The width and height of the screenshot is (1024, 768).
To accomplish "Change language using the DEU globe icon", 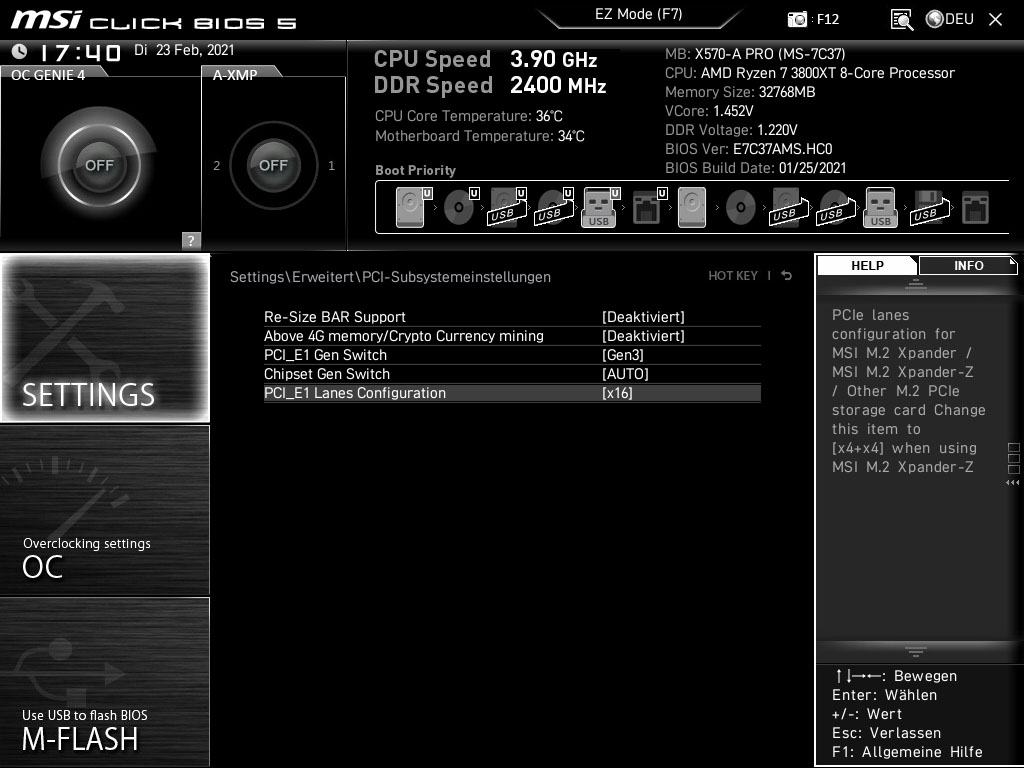I will tap(935, 19).
